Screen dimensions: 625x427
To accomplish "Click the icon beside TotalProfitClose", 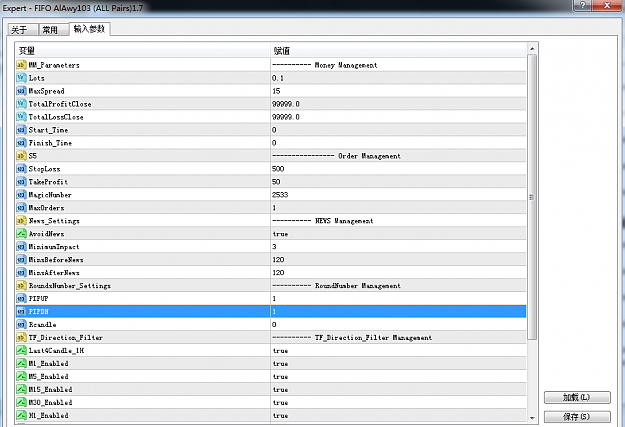I will pyautogui.click(x=22, y=104).
